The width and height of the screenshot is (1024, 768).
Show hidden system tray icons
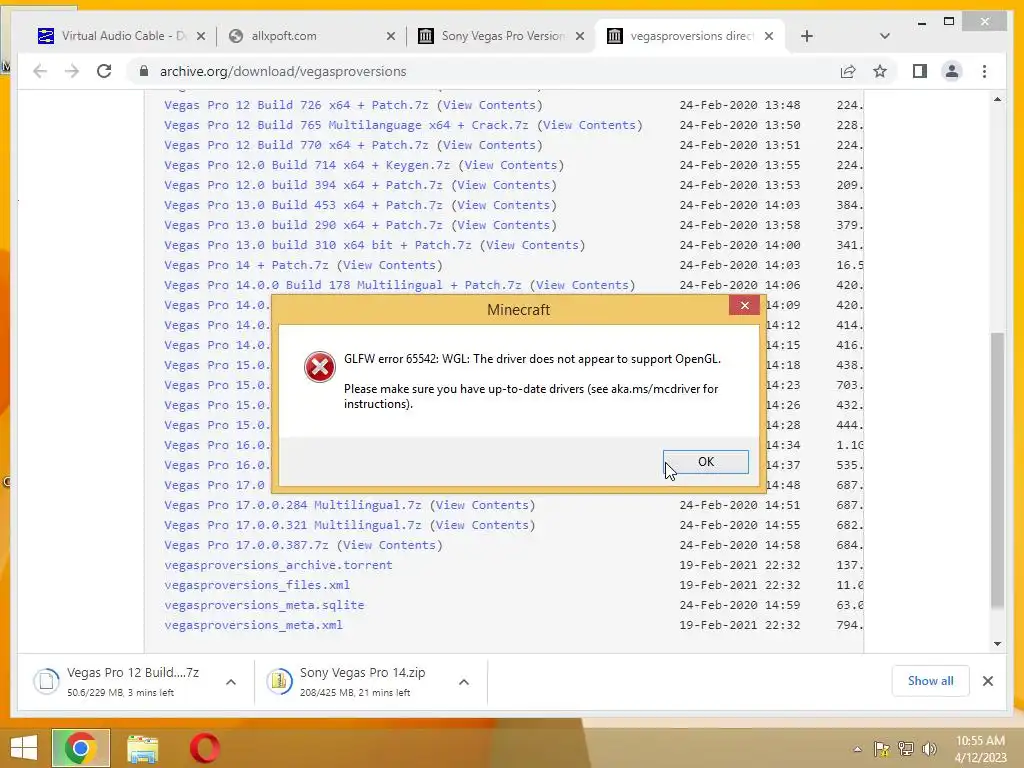point(857,749)
